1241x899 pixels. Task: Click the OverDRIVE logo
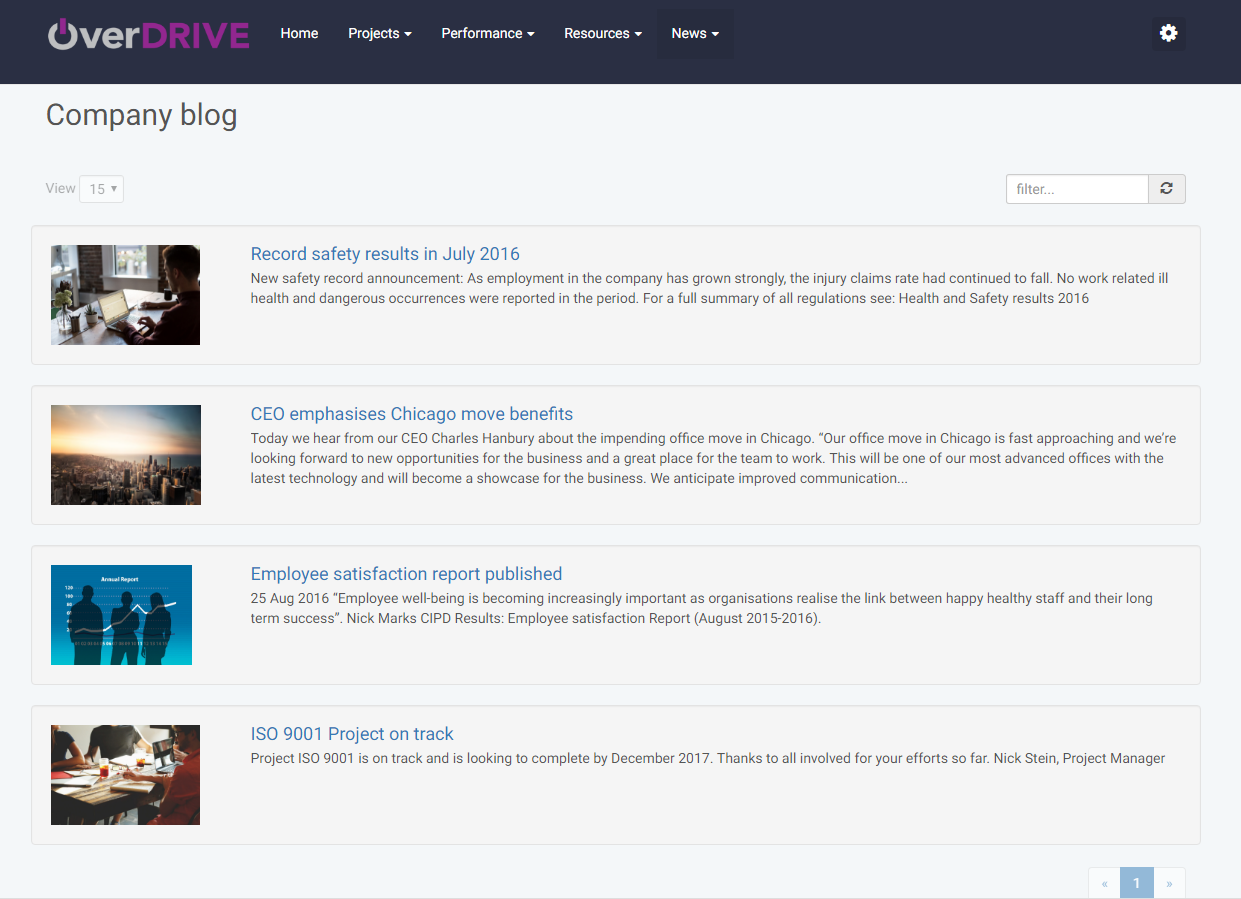pyautogui.click(x=148, y=33)
